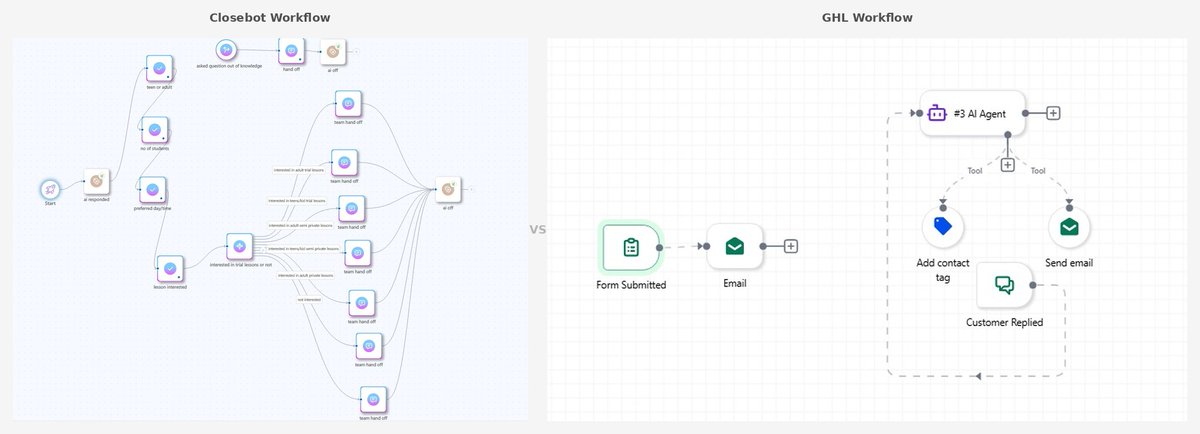Open the 'preferred day/time' node
Image resolution: width=1200 pixels, height=434 pixels.
click(151, 190)
